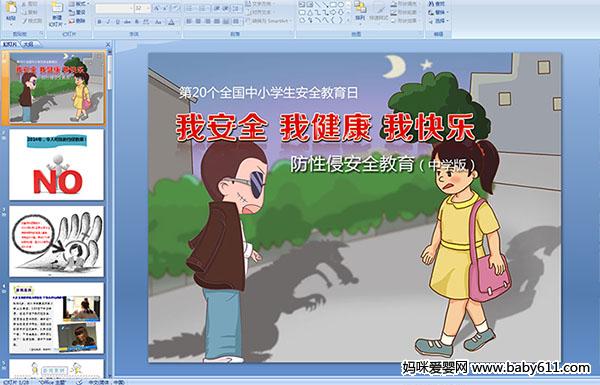
Task: Select the red NO slide thumbnail
Action: click(x=57, y=165)
